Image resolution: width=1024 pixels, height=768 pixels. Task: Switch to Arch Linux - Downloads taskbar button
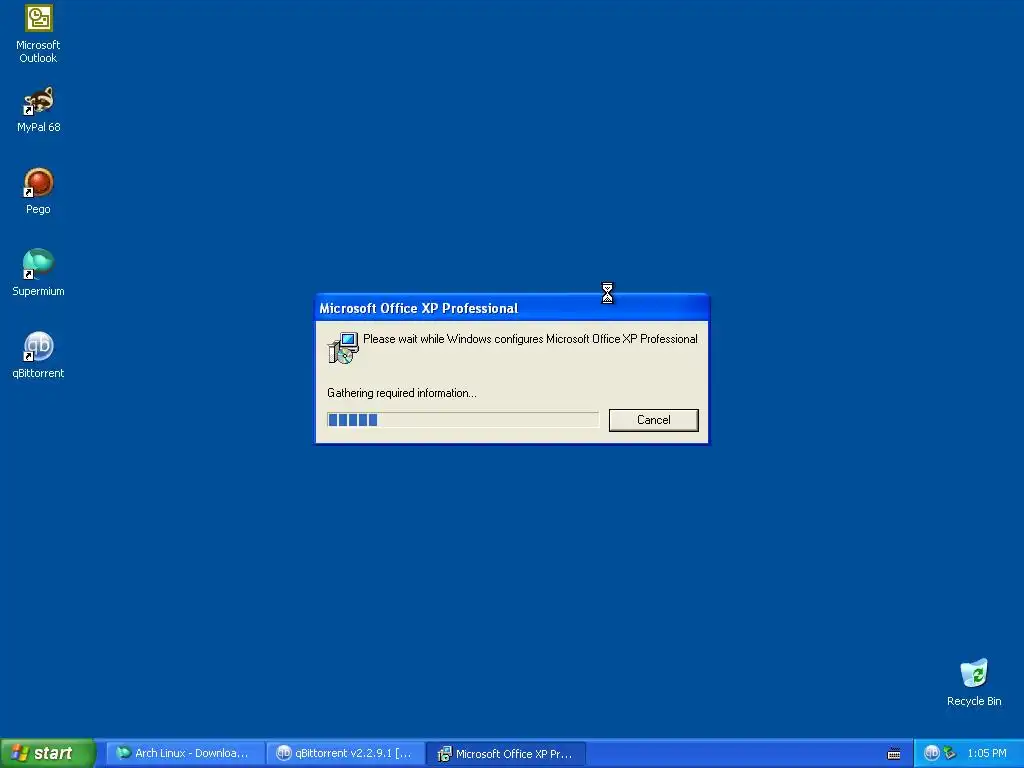click(184, 753)
